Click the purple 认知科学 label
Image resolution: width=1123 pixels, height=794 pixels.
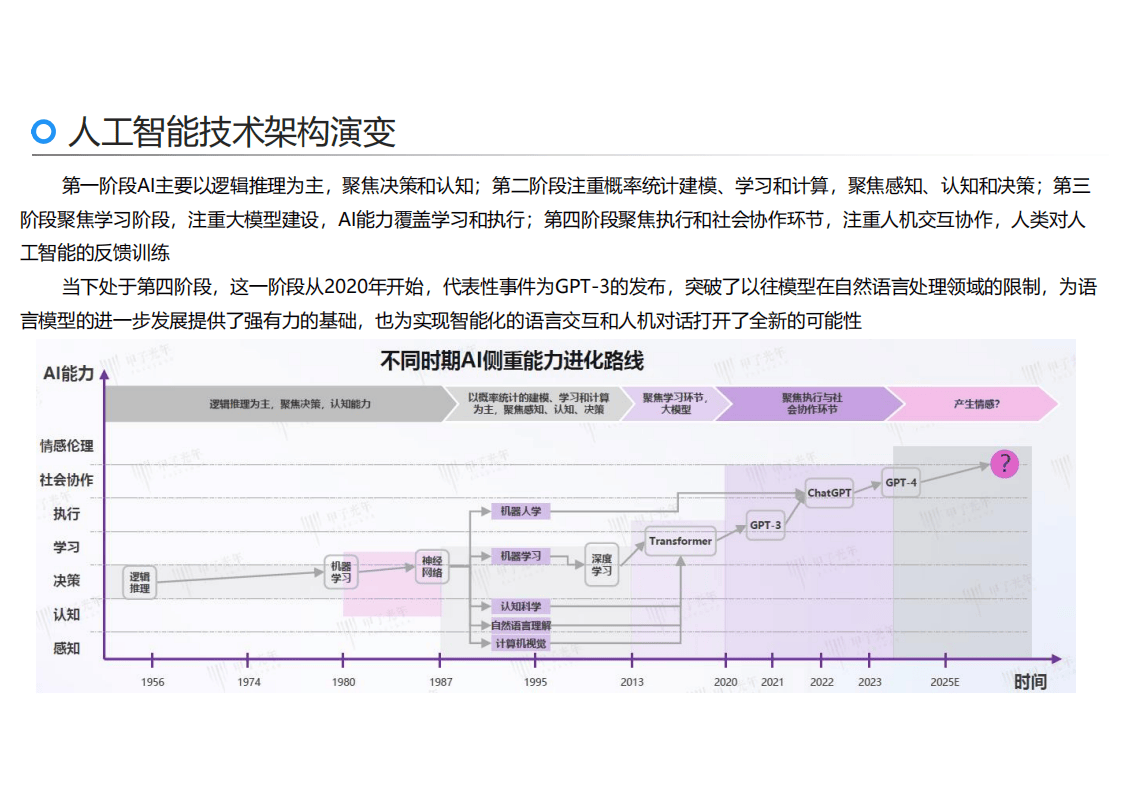(x=521, y=606)
